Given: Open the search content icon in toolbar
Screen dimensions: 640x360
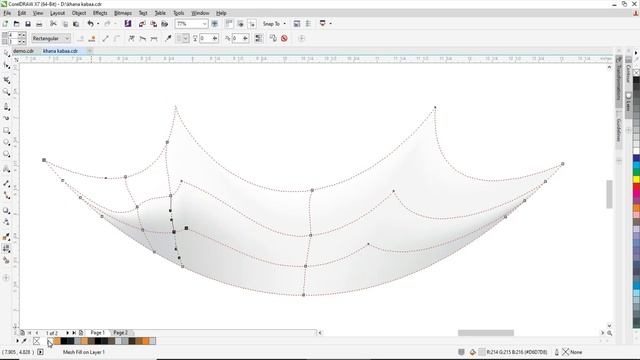Looking at the screenshot, I should (x=128, y=24).
